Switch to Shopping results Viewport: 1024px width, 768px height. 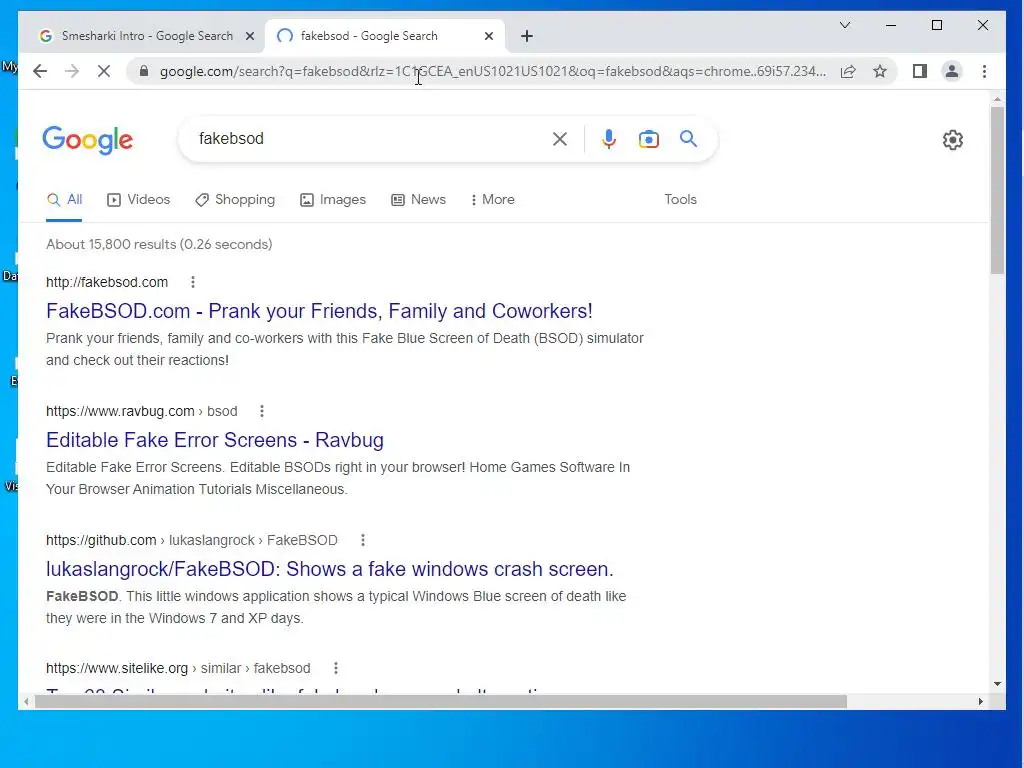click(x=235, y=199)
